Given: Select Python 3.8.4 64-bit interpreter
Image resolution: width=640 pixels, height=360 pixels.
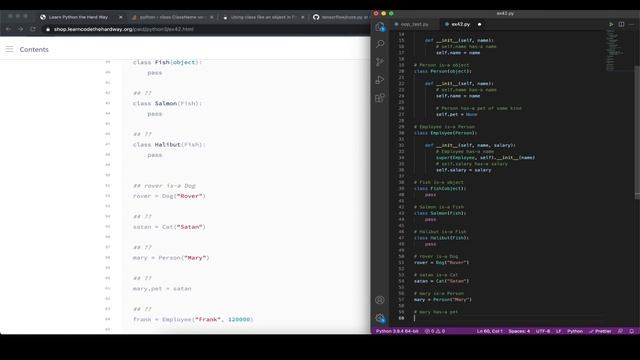Looking at the screenshot, I should click(x=397, y=331).
